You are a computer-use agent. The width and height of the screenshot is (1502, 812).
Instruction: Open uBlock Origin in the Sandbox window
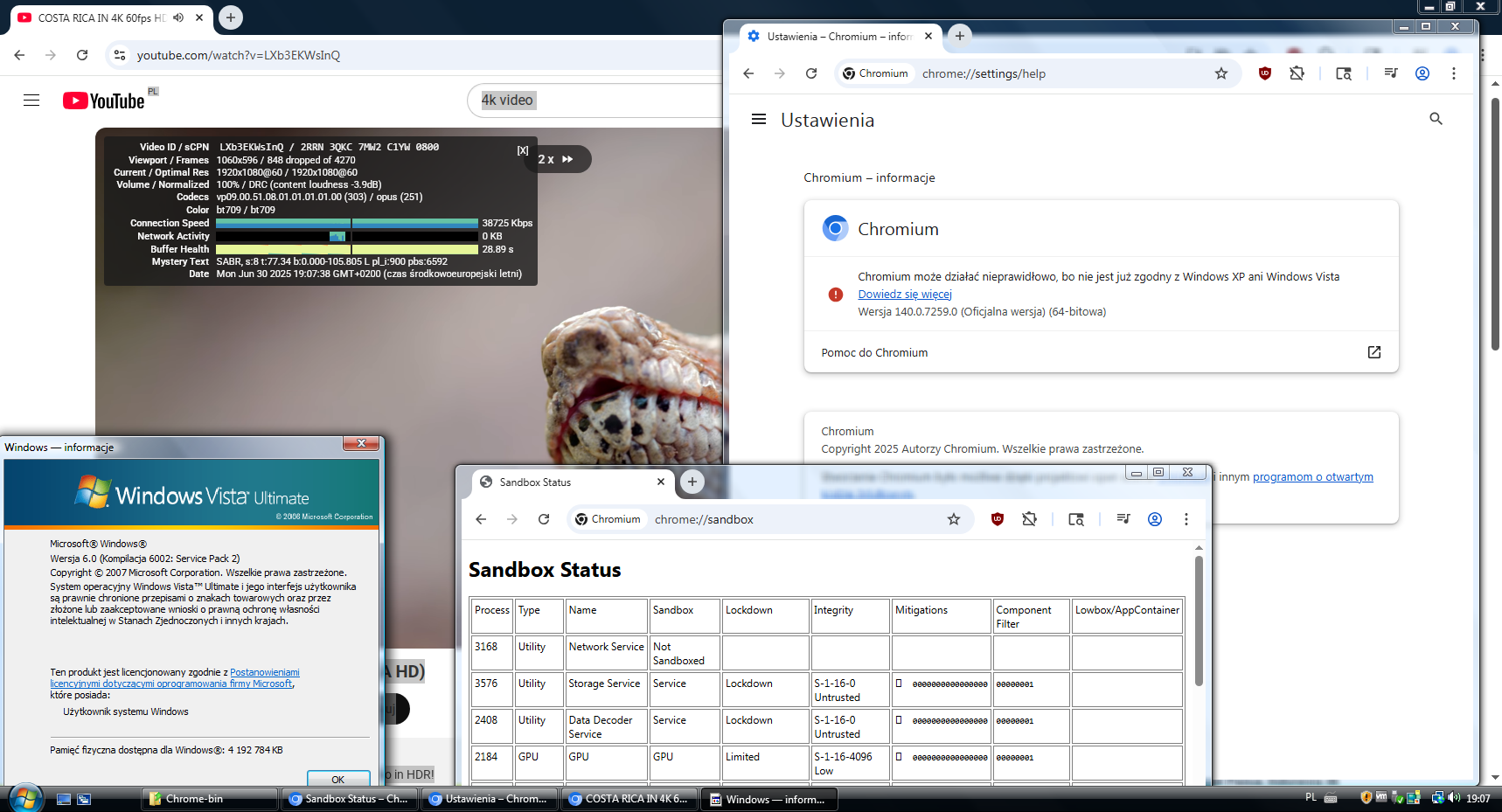point(997,519)
